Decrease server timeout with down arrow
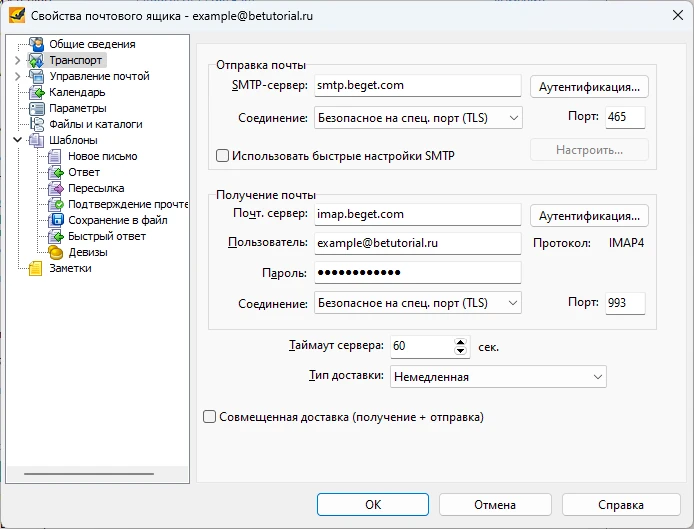Screen dimensions: 694x529 [x=460, y=351]
